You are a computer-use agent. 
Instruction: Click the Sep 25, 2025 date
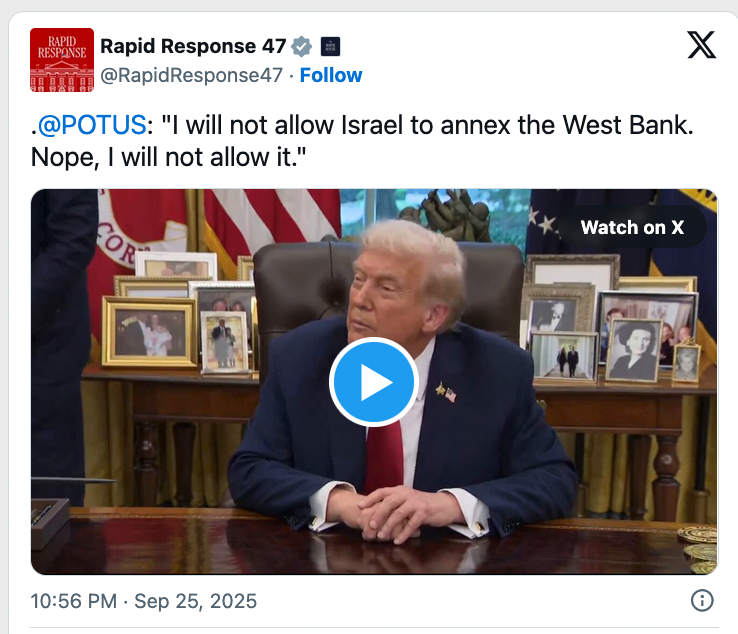click(195, 601)
